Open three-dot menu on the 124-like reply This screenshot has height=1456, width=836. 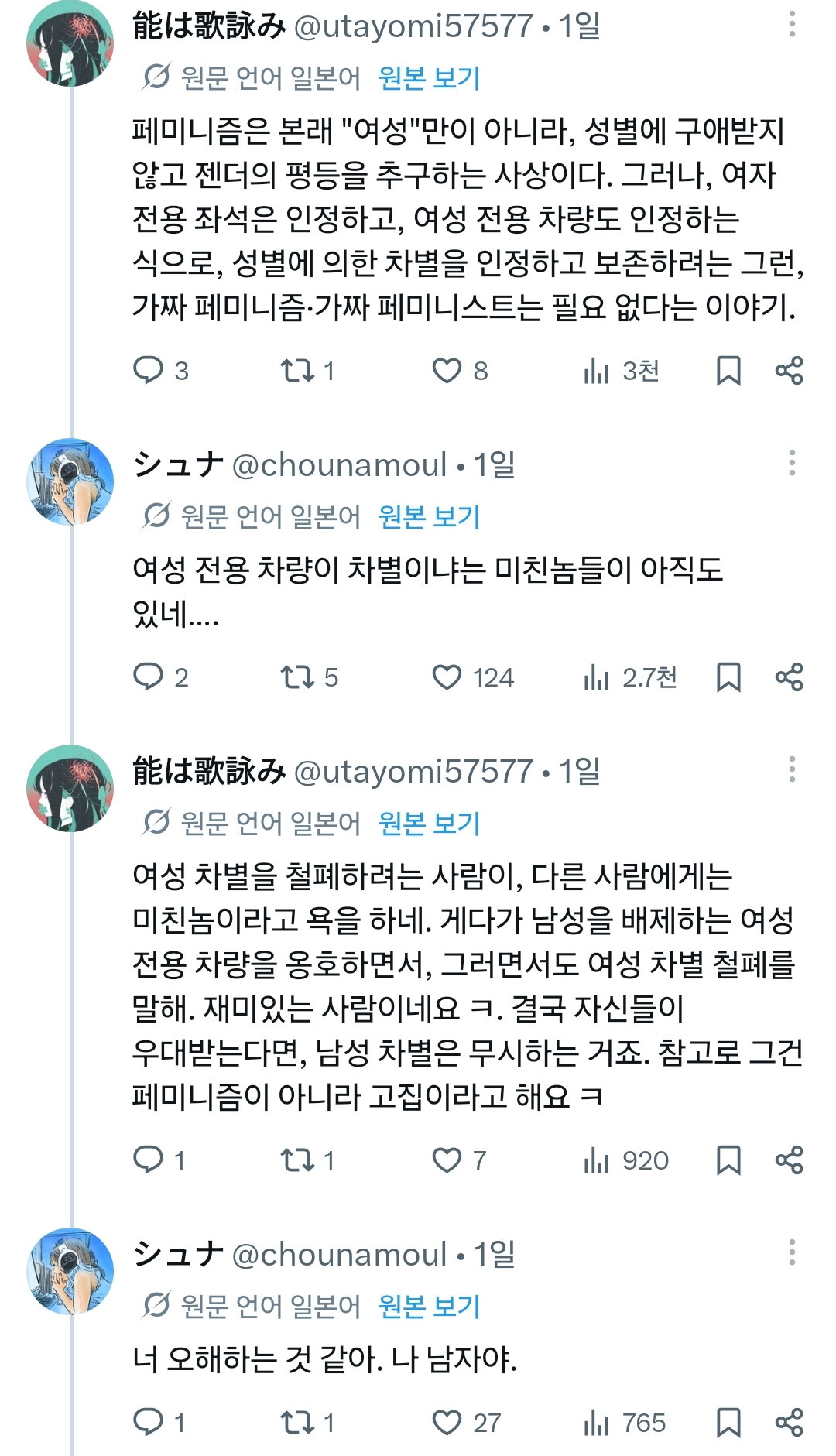tap(792, 463)
